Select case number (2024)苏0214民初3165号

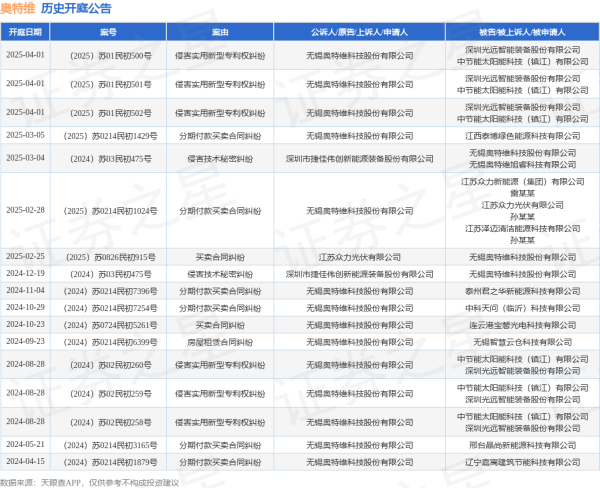coord(110,445)
